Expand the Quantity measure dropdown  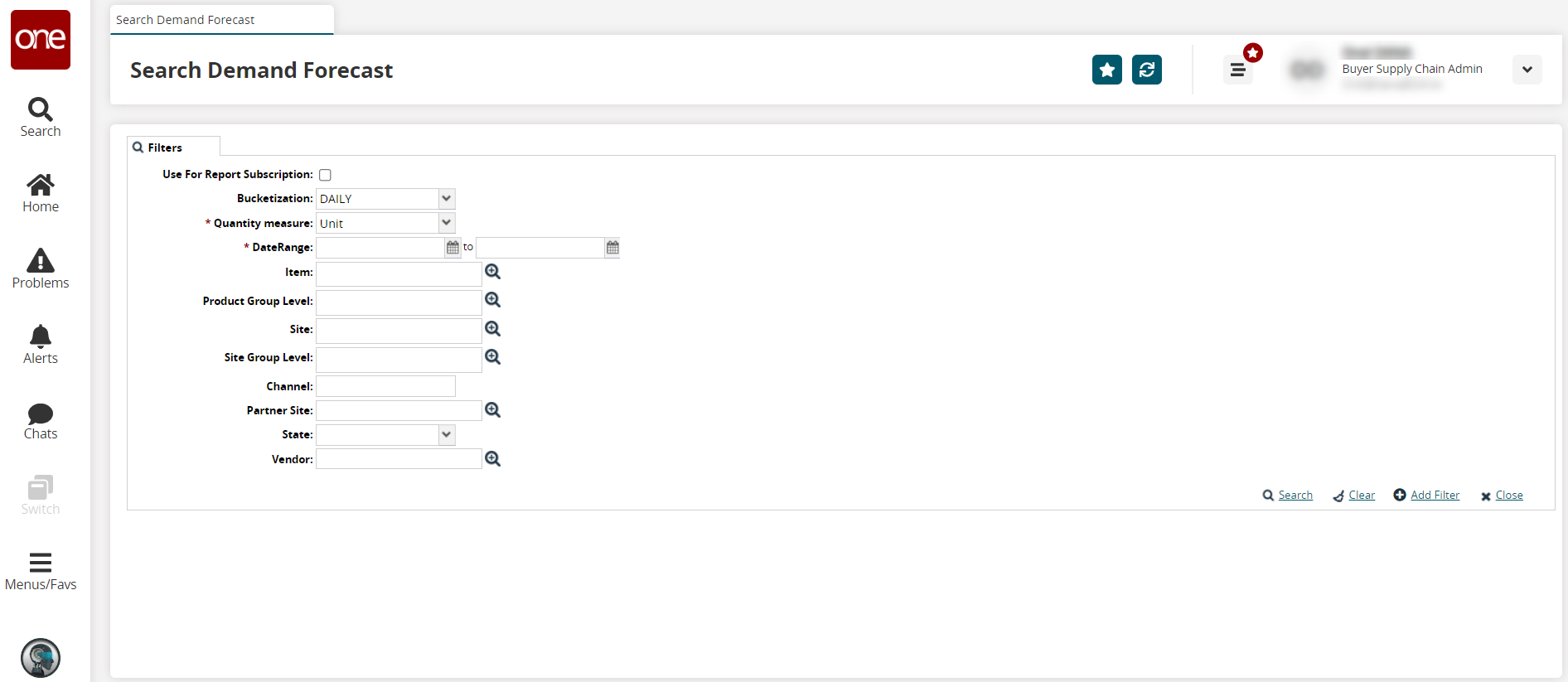[x=447, y=223]
